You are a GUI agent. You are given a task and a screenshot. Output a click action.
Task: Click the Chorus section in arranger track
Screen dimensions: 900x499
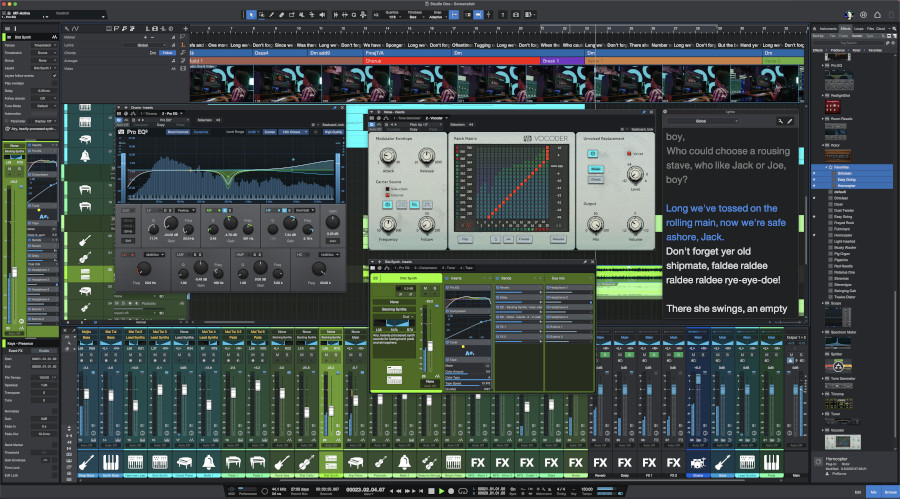tap(451, 61)
